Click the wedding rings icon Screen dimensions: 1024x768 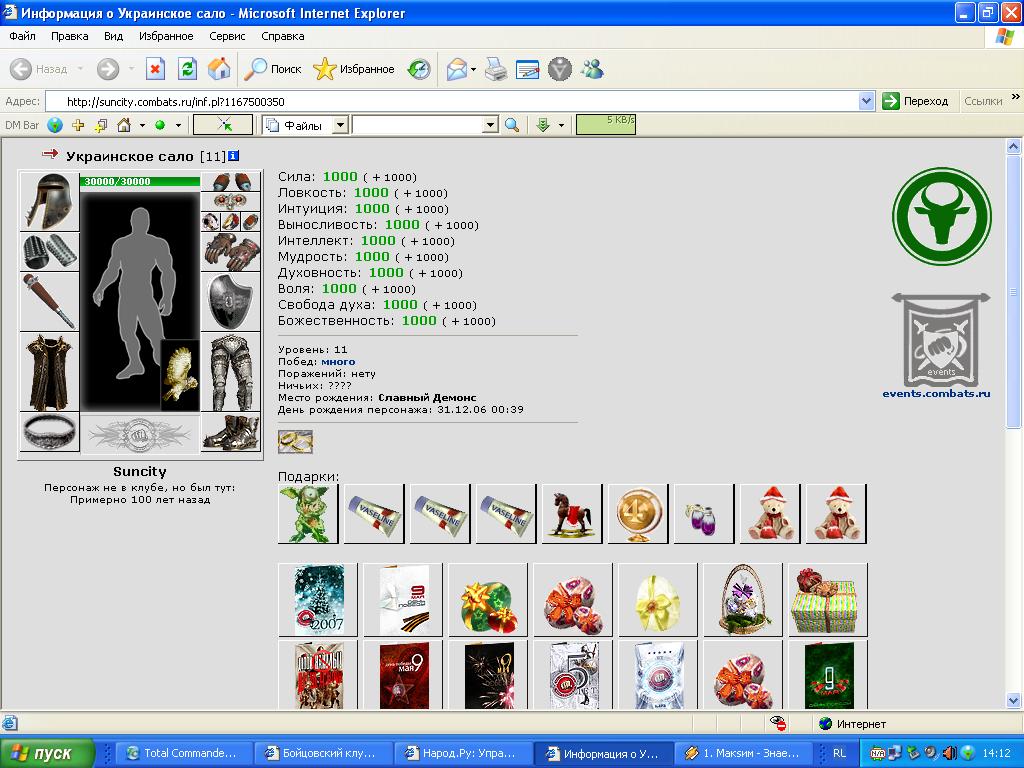click(x=295, y=441)
